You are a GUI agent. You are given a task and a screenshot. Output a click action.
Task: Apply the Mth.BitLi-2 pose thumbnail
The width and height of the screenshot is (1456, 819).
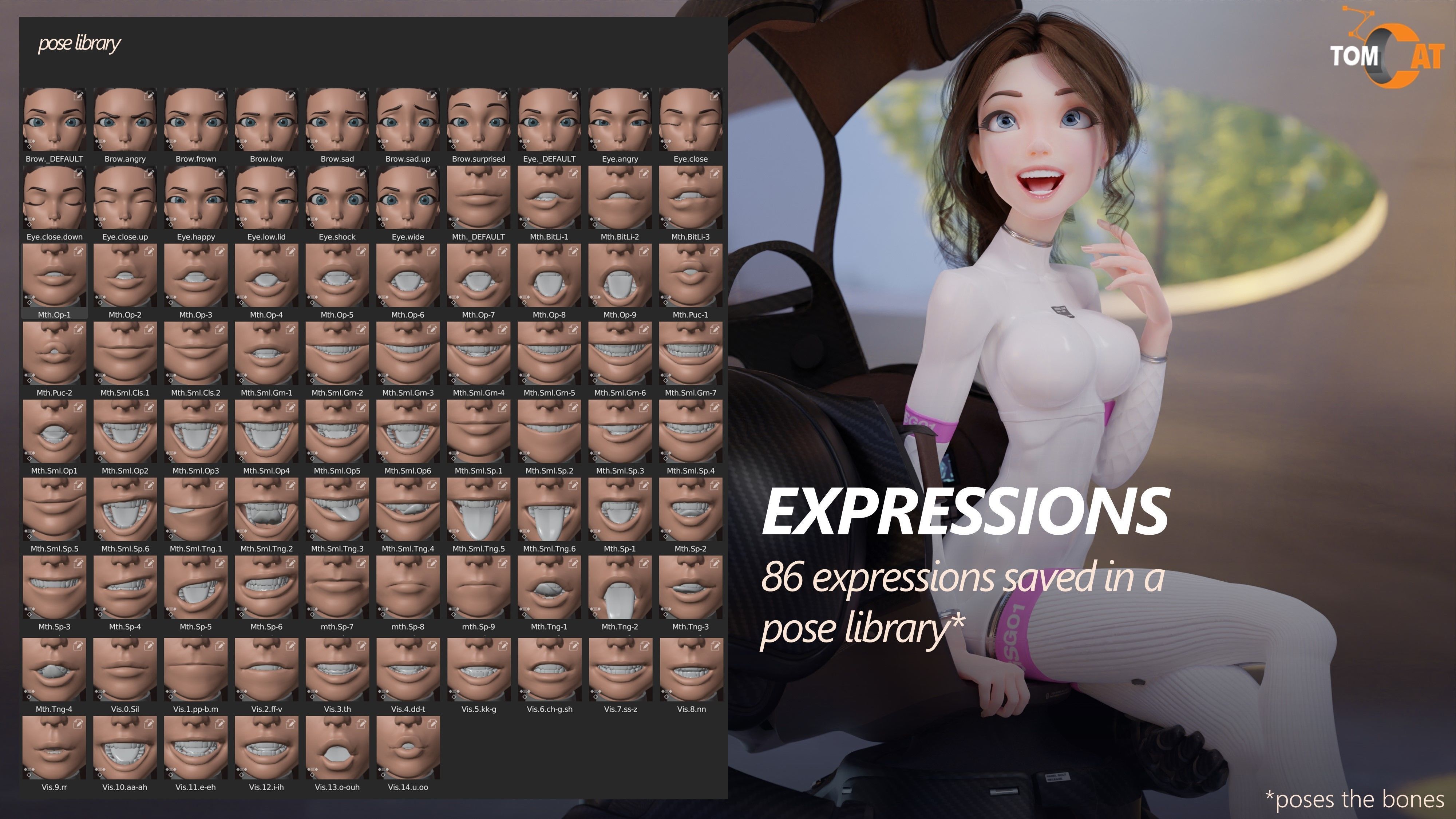(x=620, y=197)
